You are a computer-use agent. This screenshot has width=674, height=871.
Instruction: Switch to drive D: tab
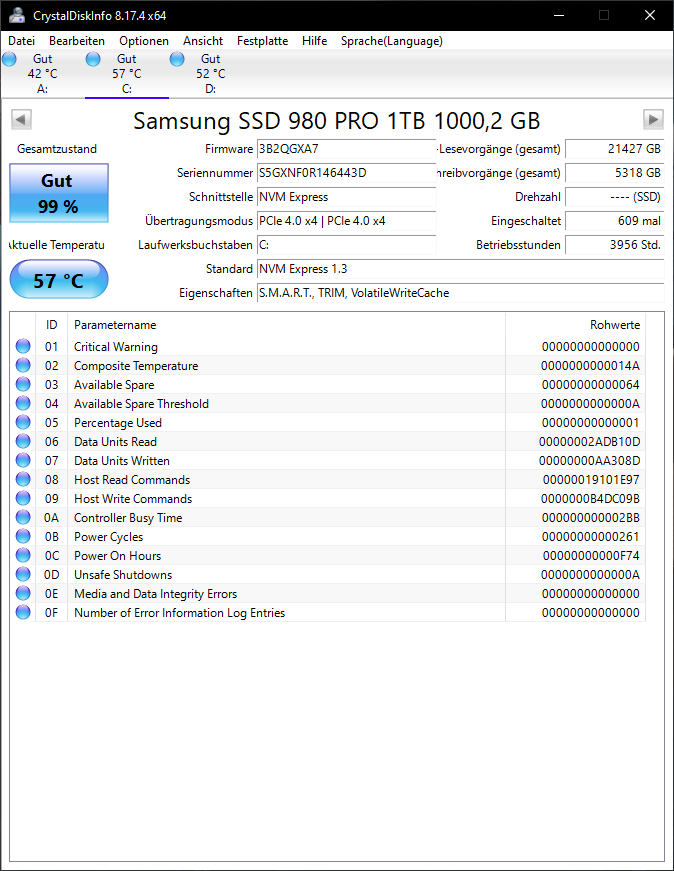point(211,74)
